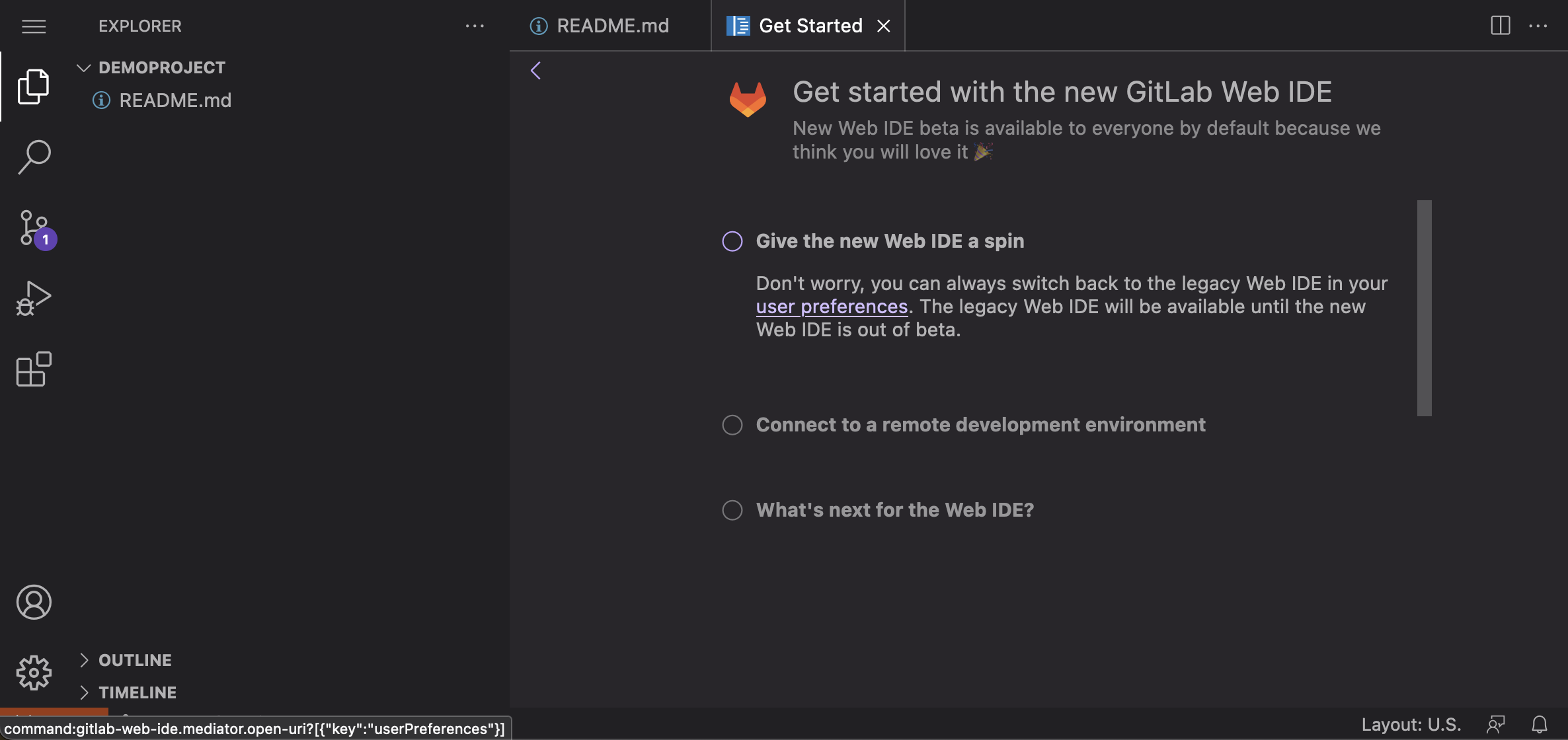Click the hamburger application menu icon
The image size is (1568, 740).
34,26
